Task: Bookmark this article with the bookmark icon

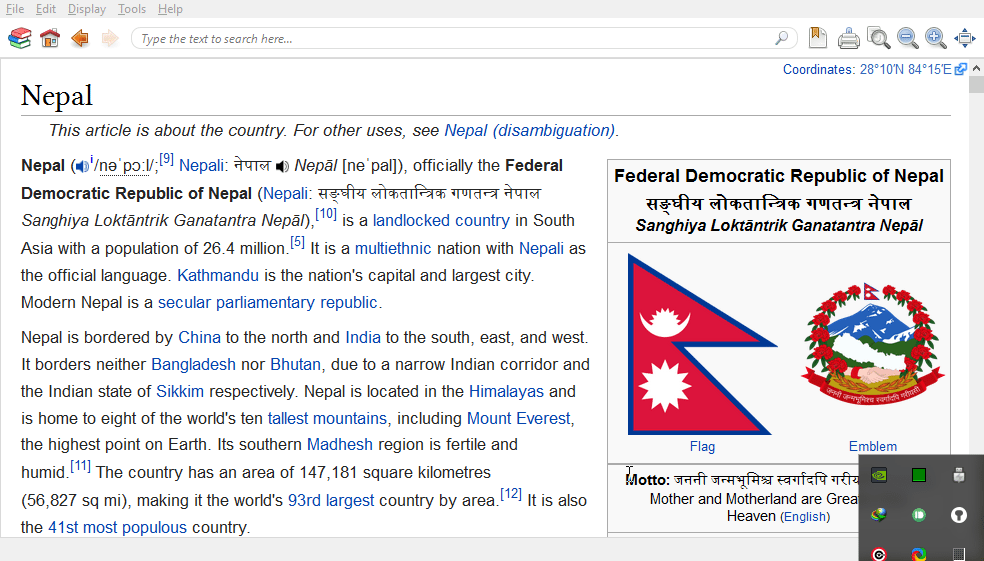Action: coord(818,38)
